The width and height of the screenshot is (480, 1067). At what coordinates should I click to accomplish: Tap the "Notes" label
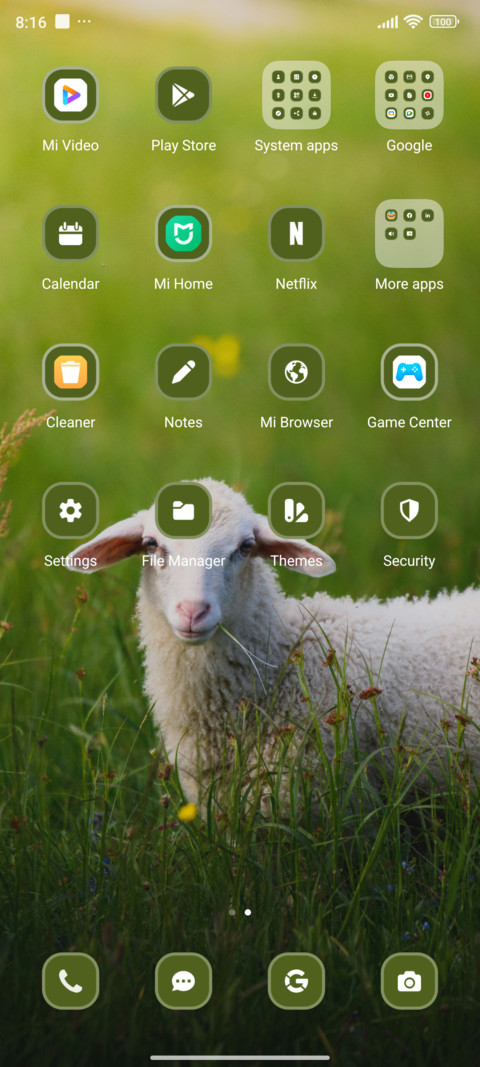click(x=183, y=423)
